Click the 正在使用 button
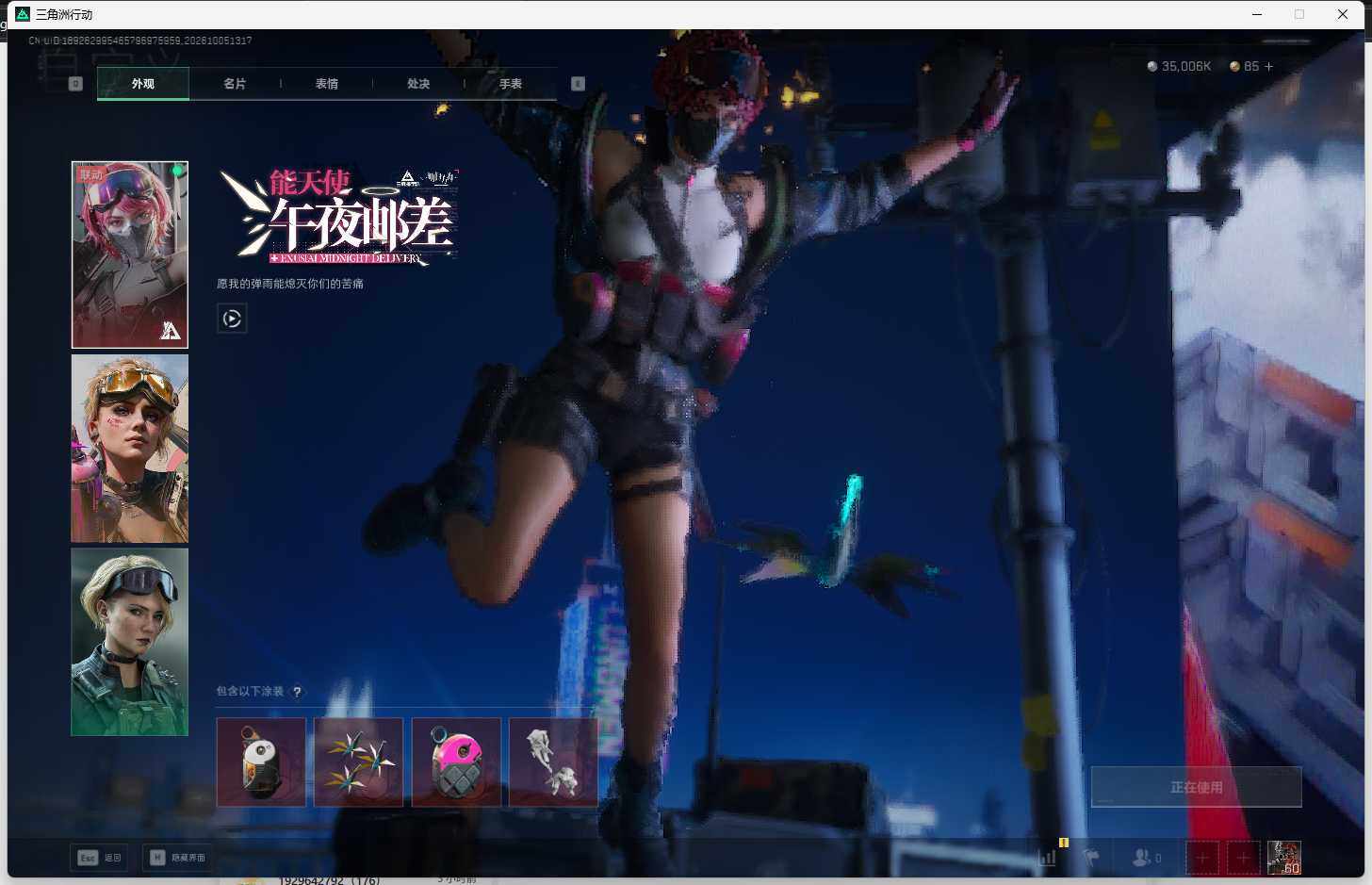This screenshot has height=885, width=1372. [x=1197, y=787]
